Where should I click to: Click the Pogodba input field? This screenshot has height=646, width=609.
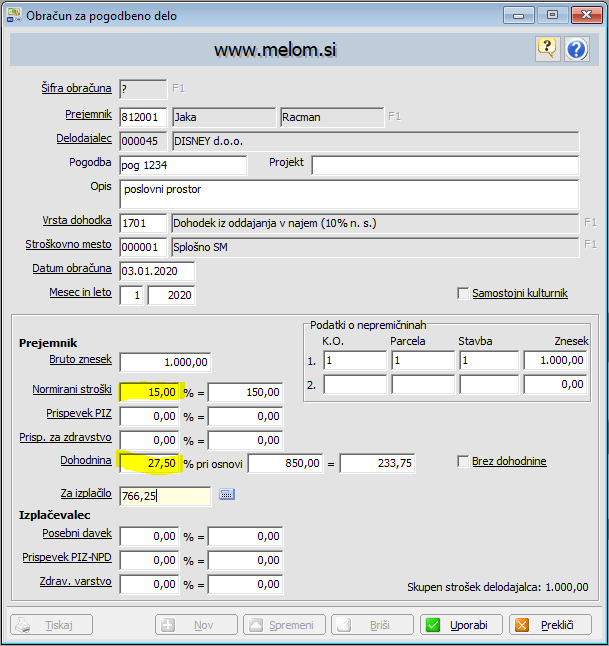(x=182, y=164)
